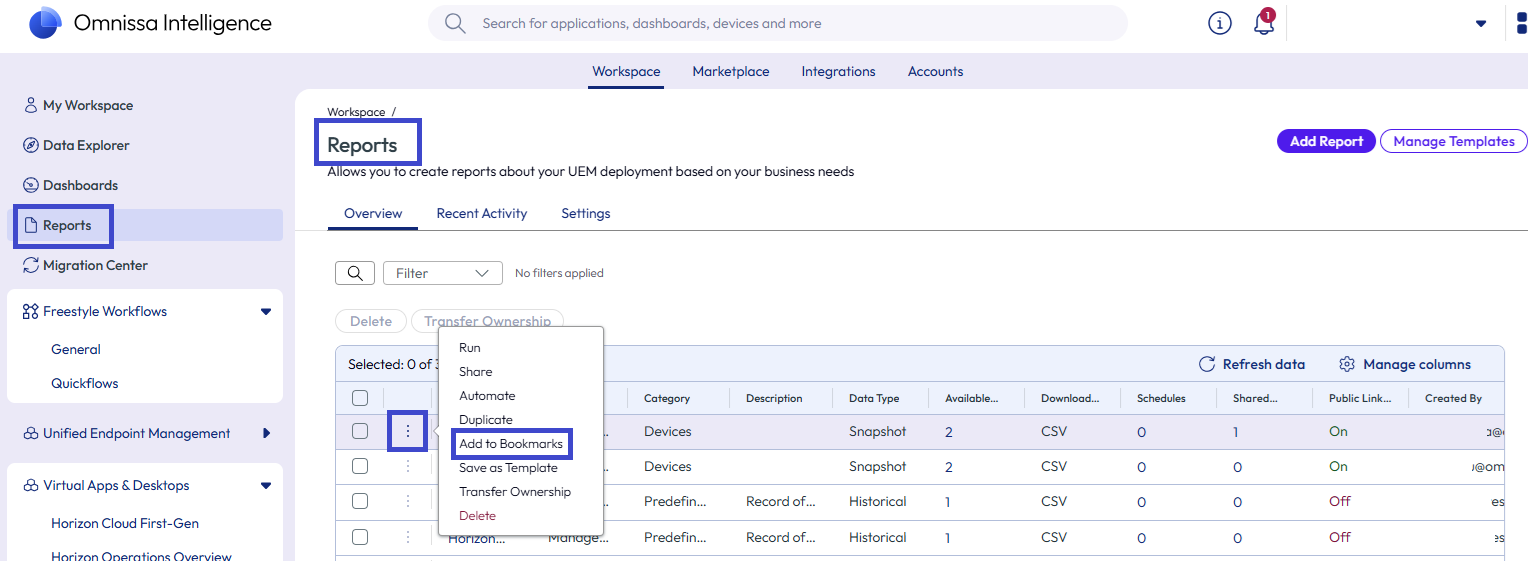This screenshot has height=561, width=1528.
Task: Open the Accounts tab
Action: point(936,71)
